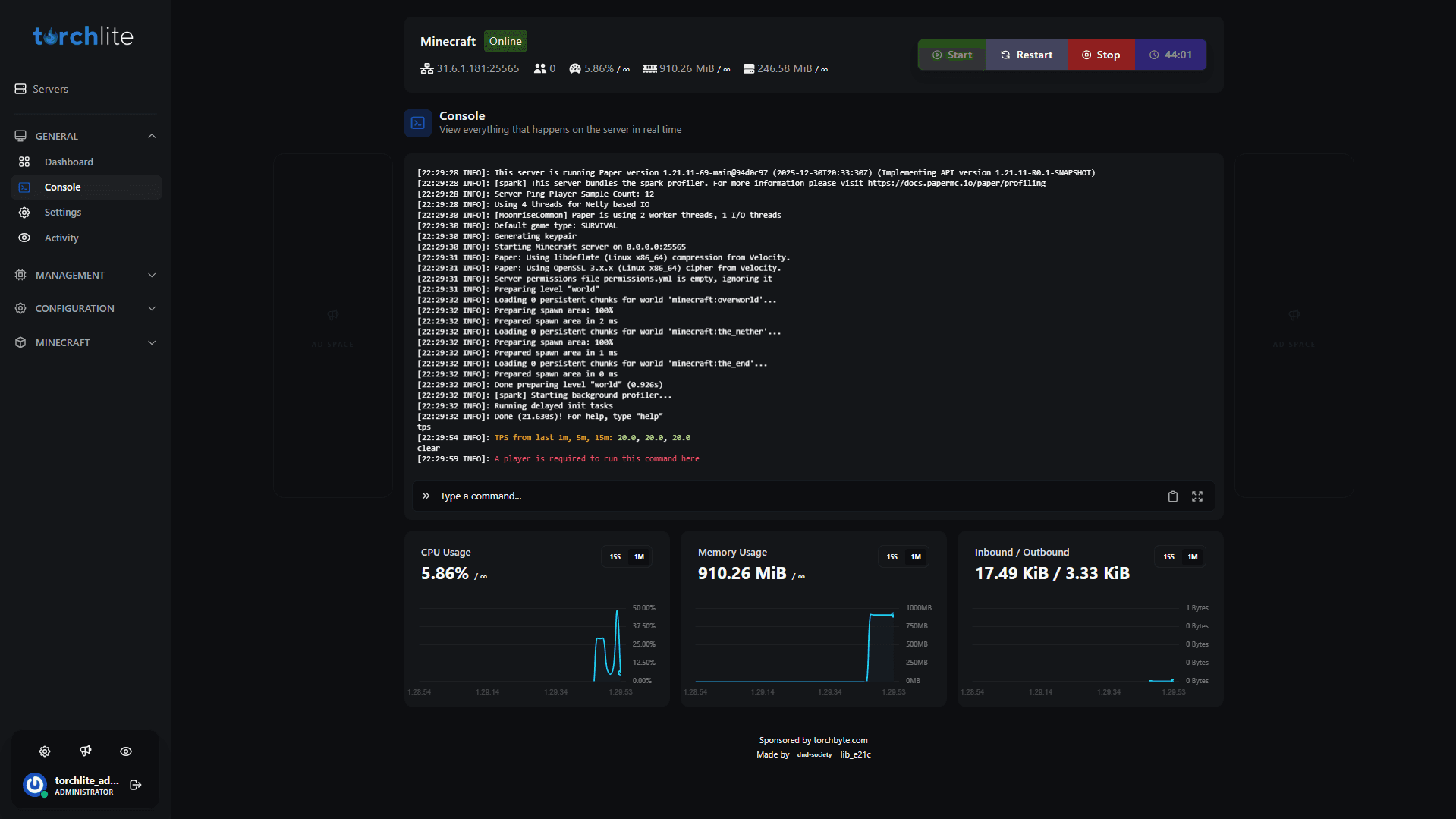This screenshot has height=819, width=1456.
Task: Click the disk storage icon in header
Action: (x=749, y=68)
